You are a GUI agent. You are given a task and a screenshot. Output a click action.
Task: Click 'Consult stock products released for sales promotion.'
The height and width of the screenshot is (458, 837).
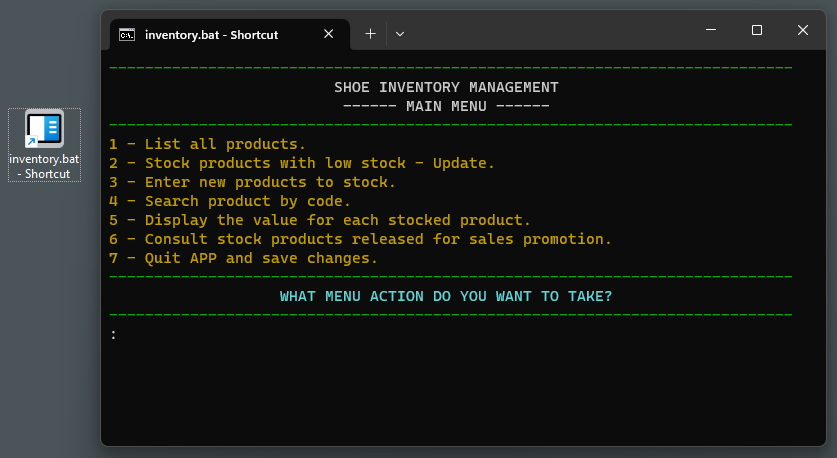pyautogui.click(x=360, y=239)
